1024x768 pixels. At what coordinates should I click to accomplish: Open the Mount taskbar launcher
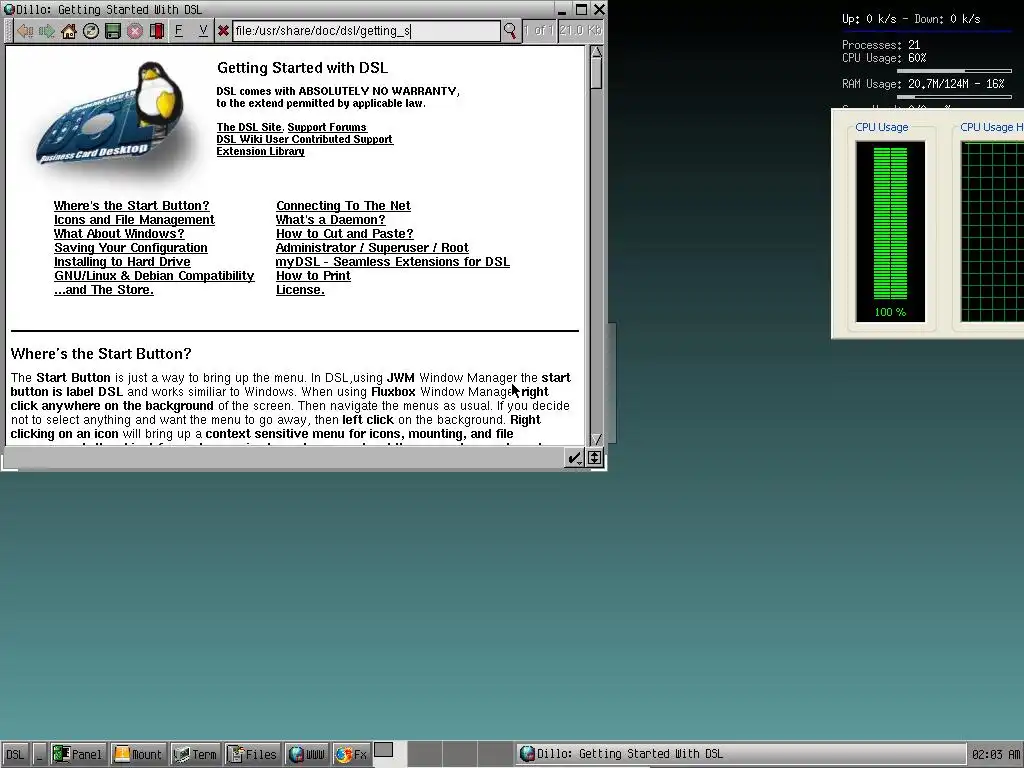[138, 754]
